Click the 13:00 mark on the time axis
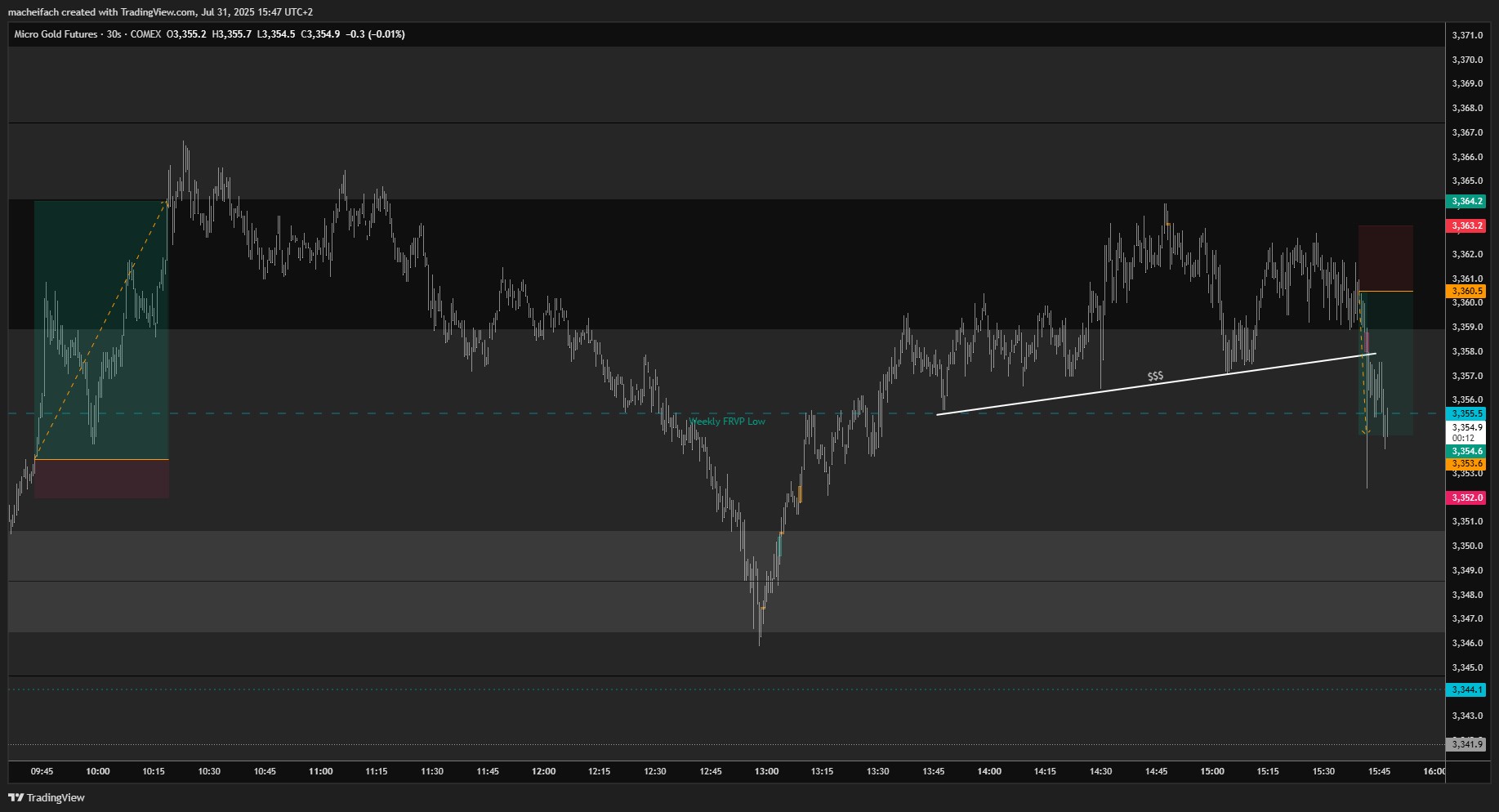1499x812 pixels. point(766,771)
